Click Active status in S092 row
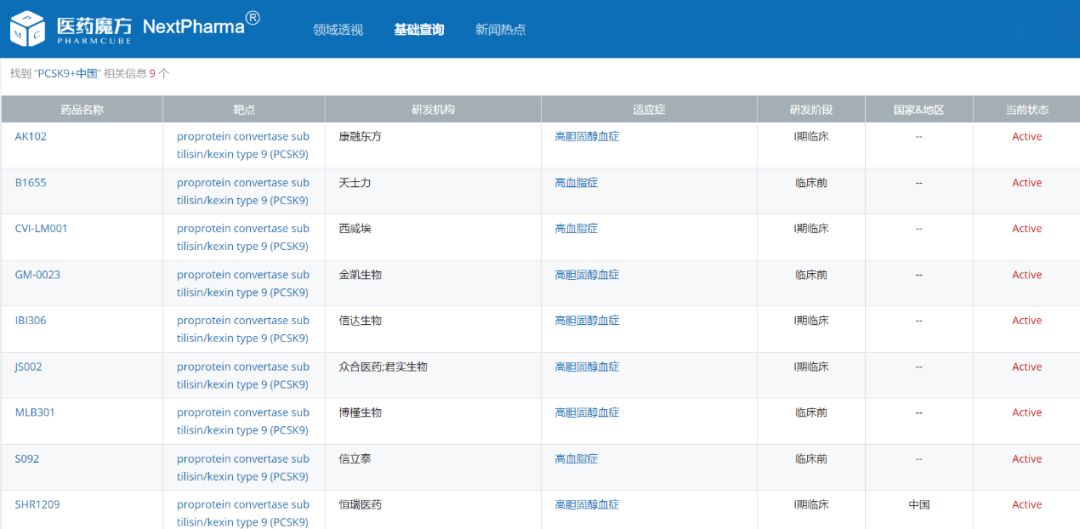 (x=1026, y=458)
